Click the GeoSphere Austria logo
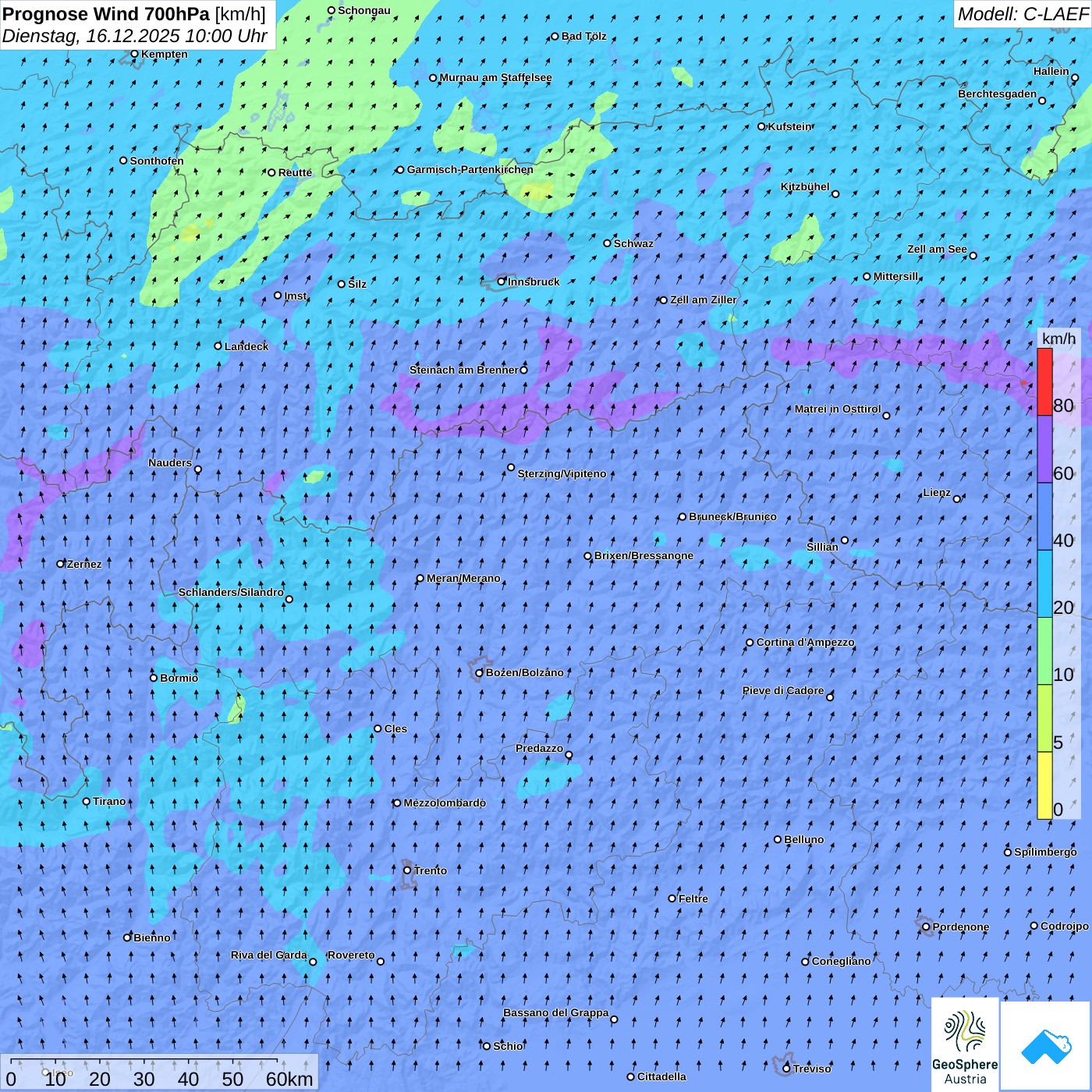 pyautogui.click(x=965, y=1045)
